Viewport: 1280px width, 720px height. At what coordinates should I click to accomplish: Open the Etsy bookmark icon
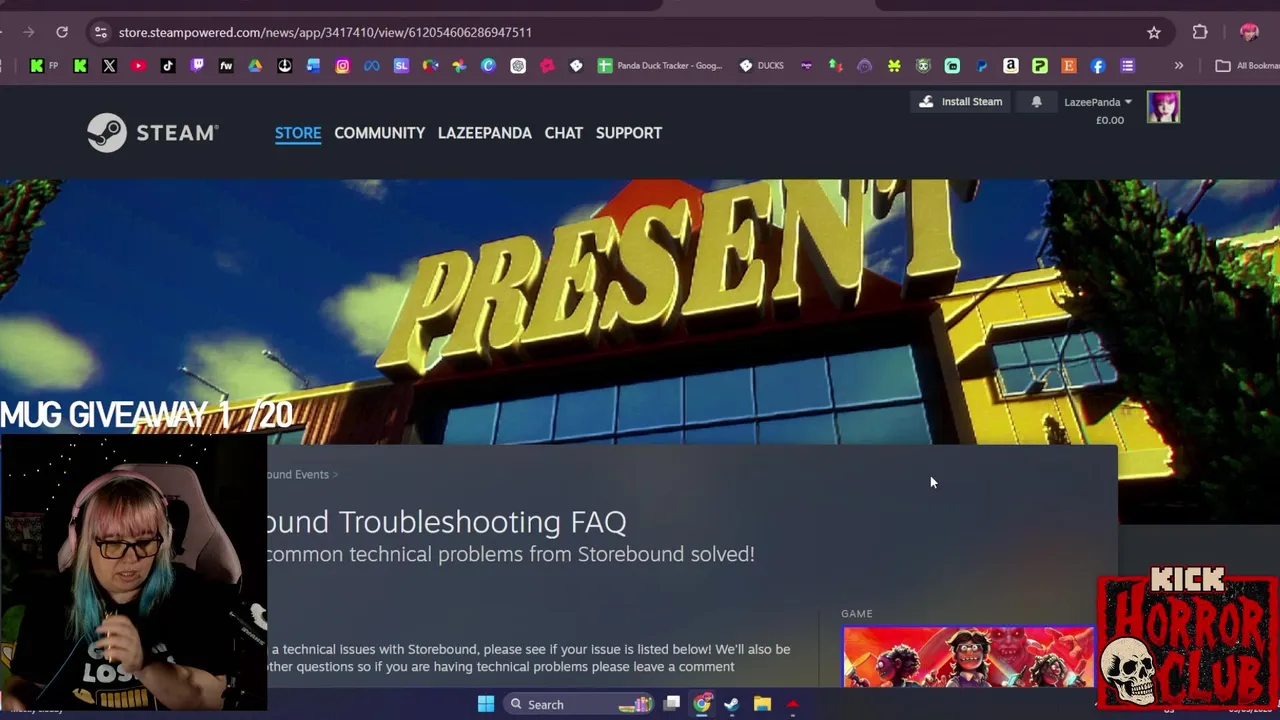click(1069, 66)
